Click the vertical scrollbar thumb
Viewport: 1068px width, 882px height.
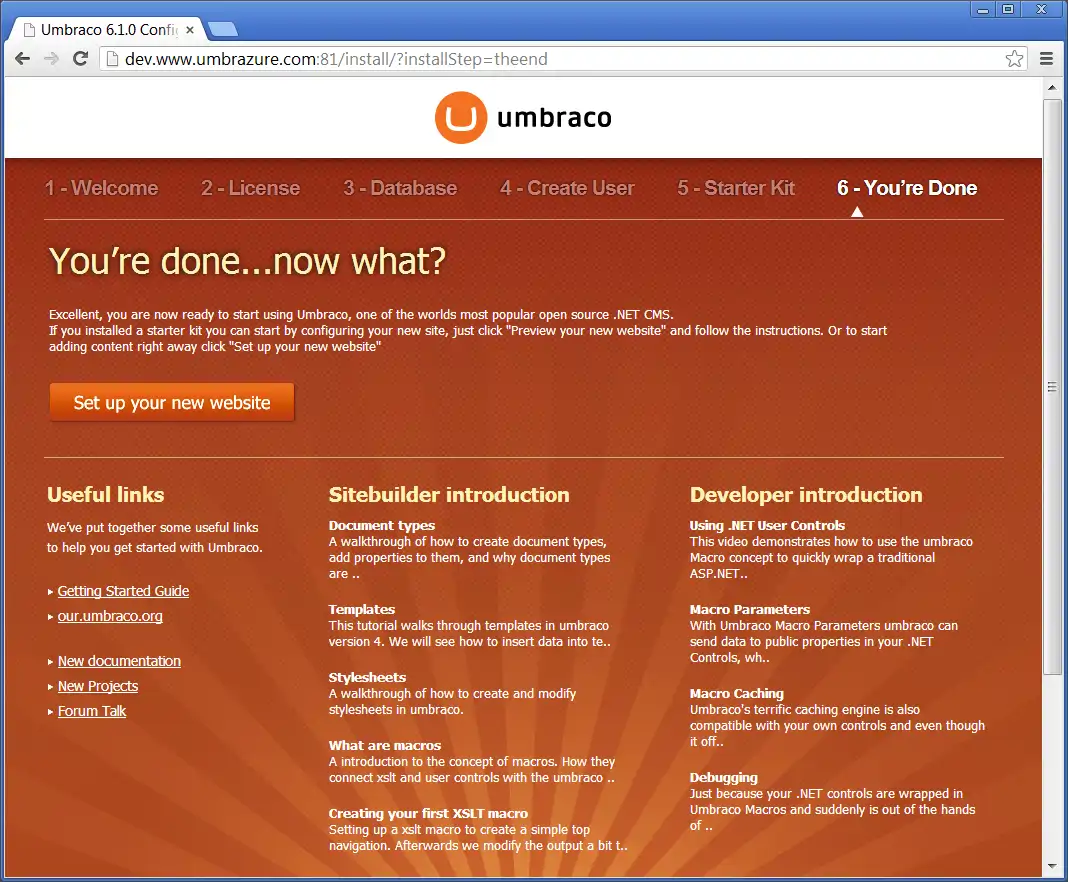click(x=1052, y=387)
